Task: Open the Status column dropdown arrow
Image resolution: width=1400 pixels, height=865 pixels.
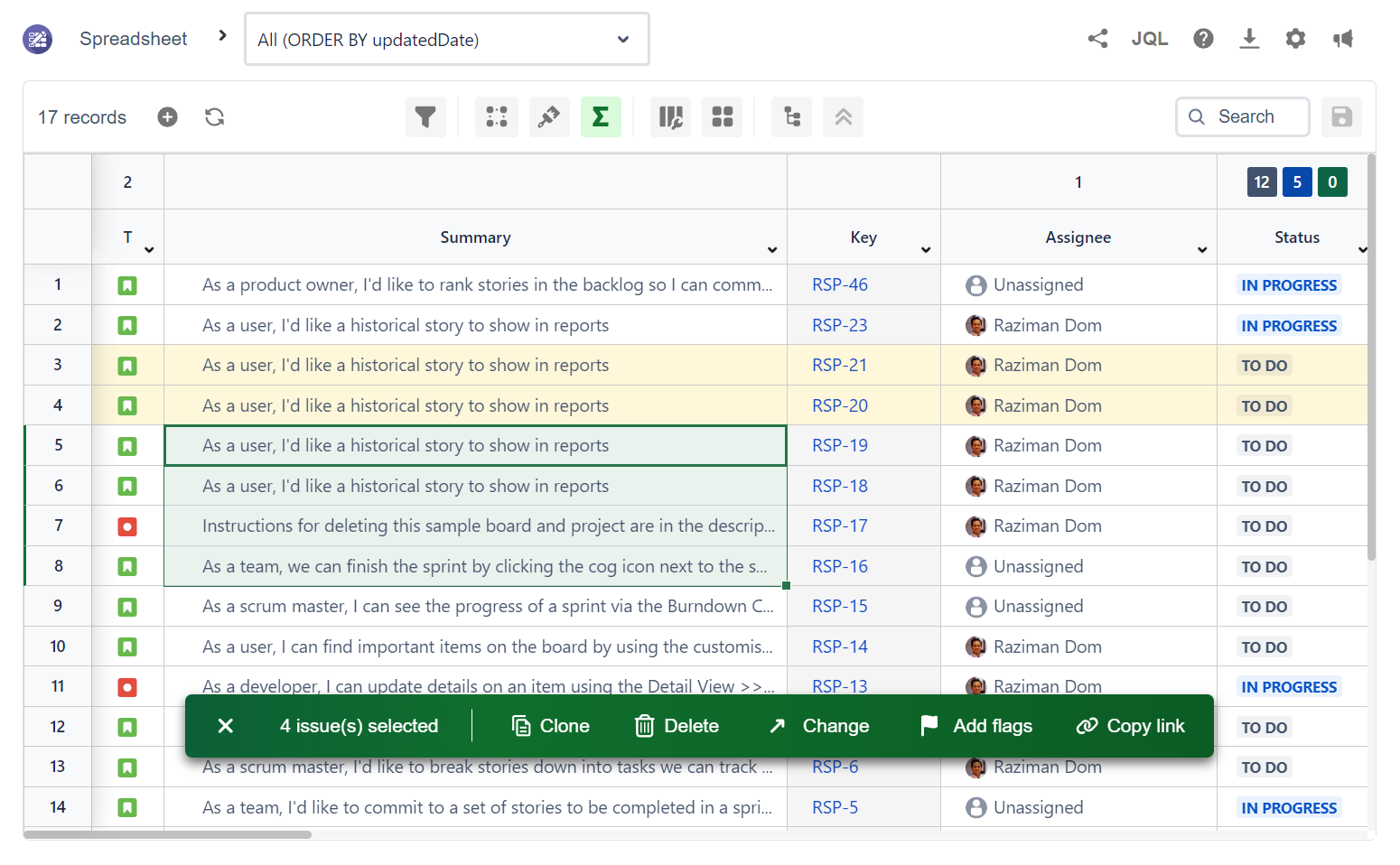Action: (x=1362, y=250)
